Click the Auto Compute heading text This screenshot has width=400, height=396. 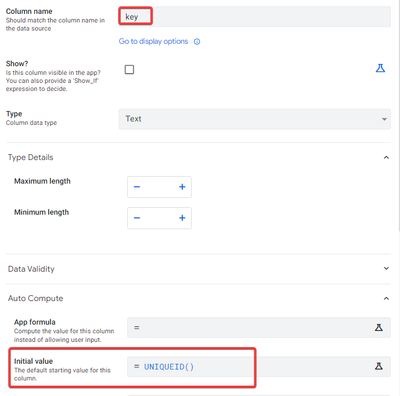click(36, 298)
